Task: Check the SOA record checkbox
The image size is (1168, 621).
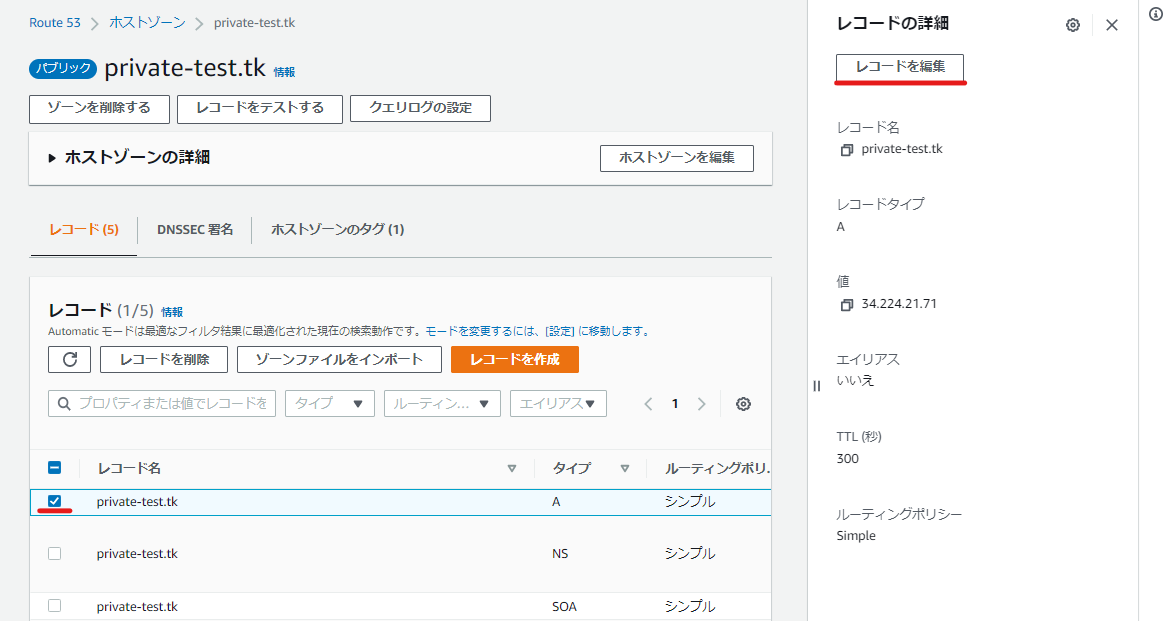Action: pyautogui.click(x=54, y=605)
